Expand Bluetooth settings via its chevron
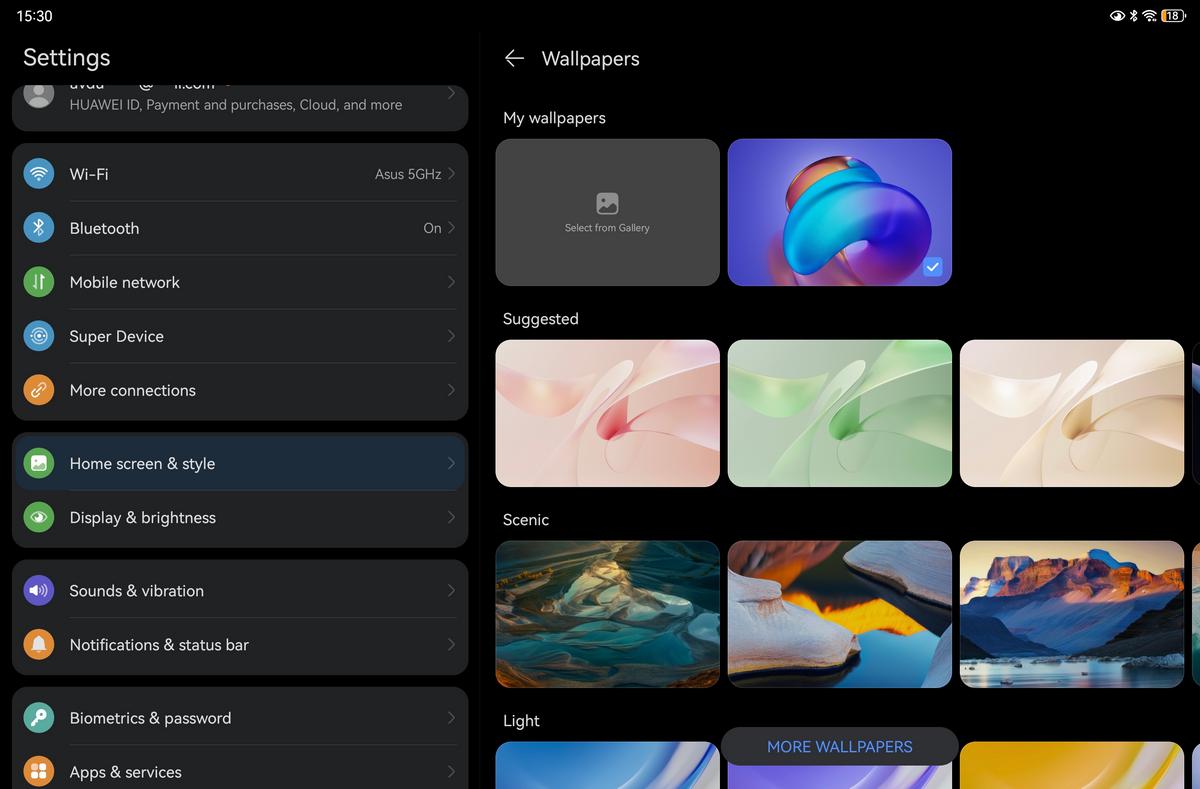Image resolution: width=1200 pixels, height=789 pixels. tap(451, 228)
